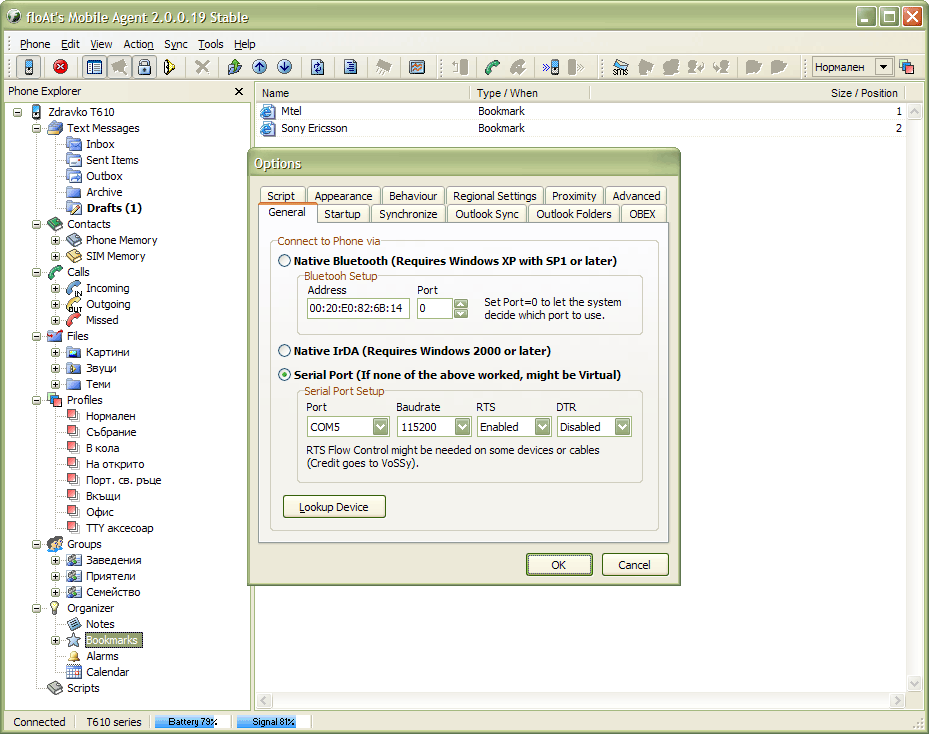The width and height of the screenshot is (929, 734).
Task: Click the Lookup Device button
Action: (334, 507)
